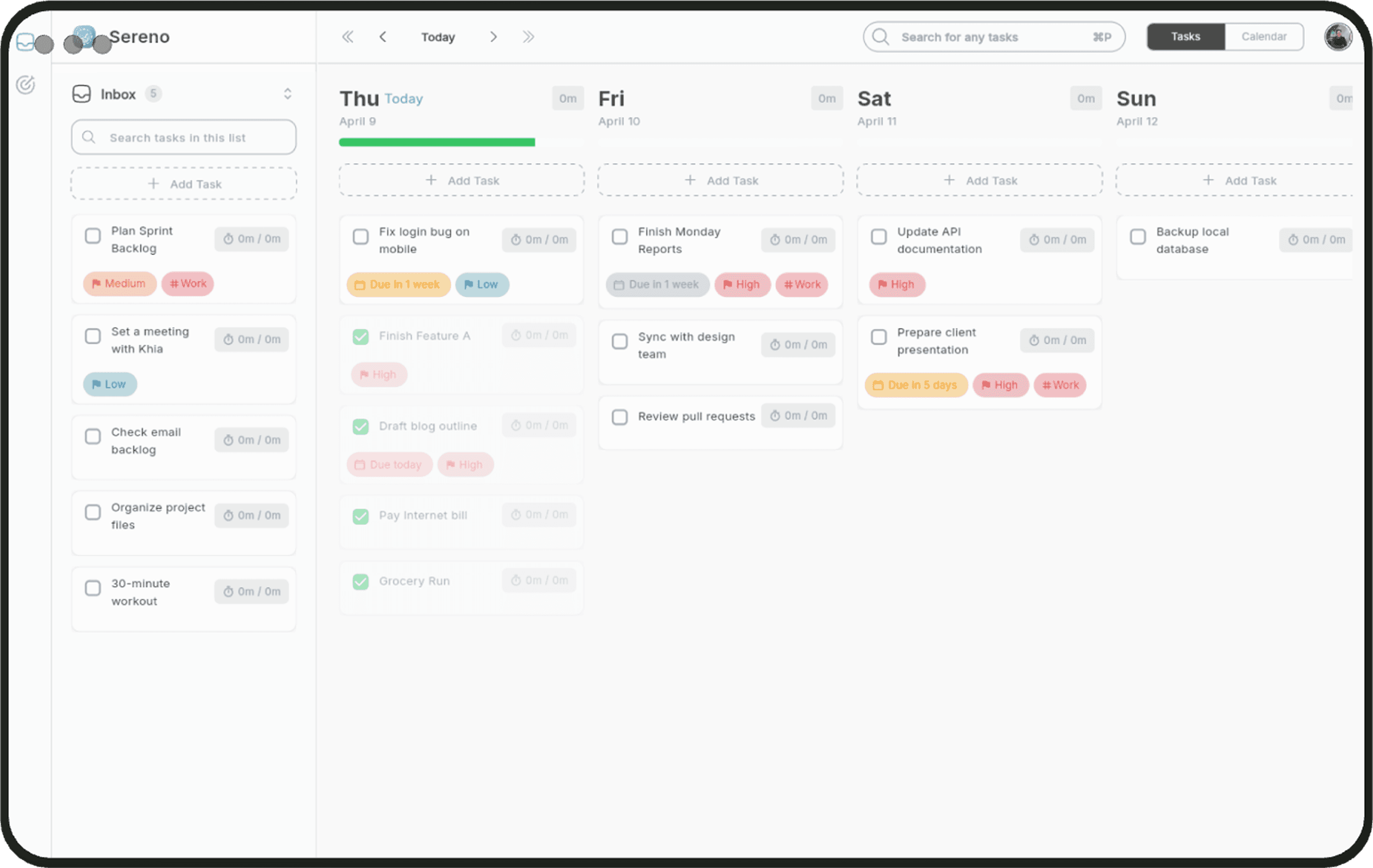Click the search tasks input field in the sidebar
The image size is (1373, 868).
tap(184, 137)
